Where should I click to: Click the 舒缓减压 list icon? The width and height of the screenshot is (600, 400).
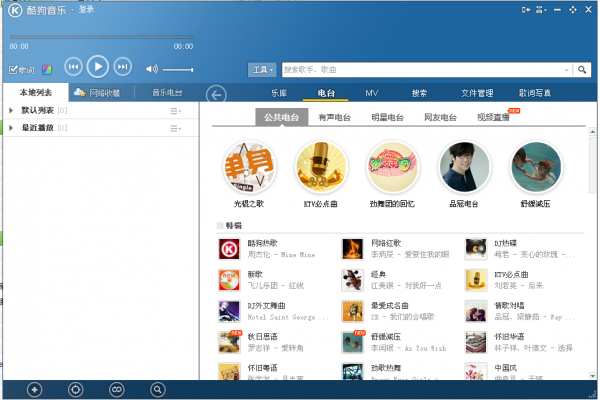[x=352, y=342]
